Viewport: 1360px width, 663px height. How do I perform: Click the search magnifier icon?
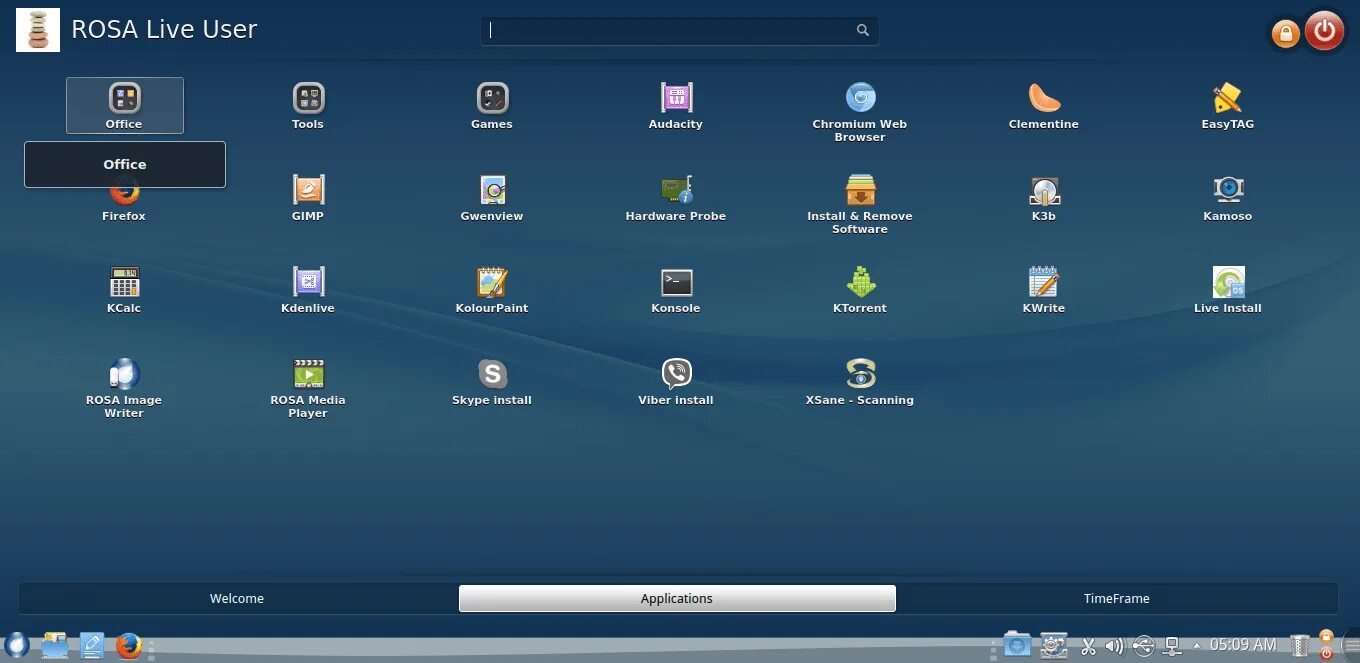[863, 31]
